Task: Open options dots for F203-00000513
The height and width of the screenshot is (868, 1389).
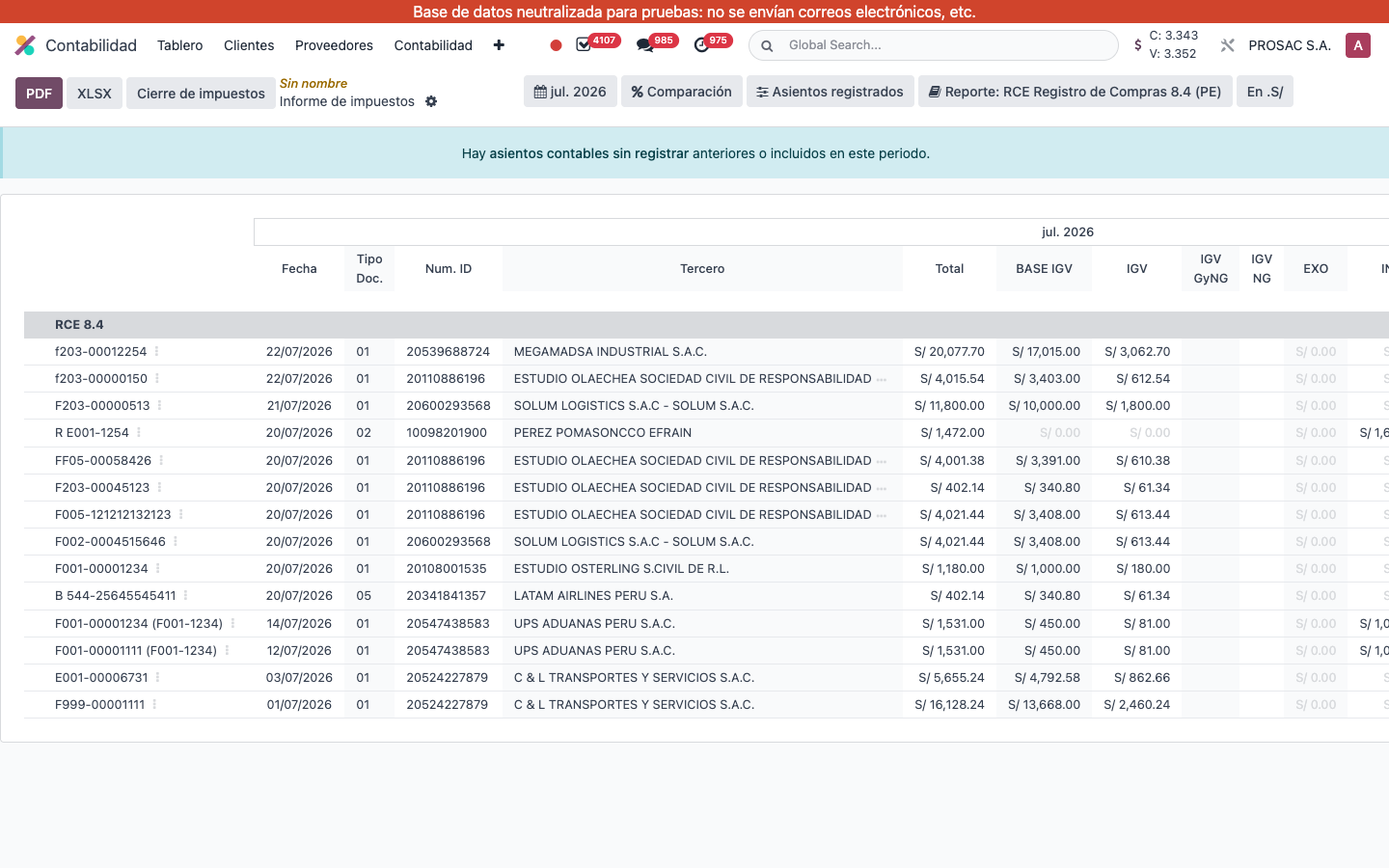Action: [x=159, y=406]
